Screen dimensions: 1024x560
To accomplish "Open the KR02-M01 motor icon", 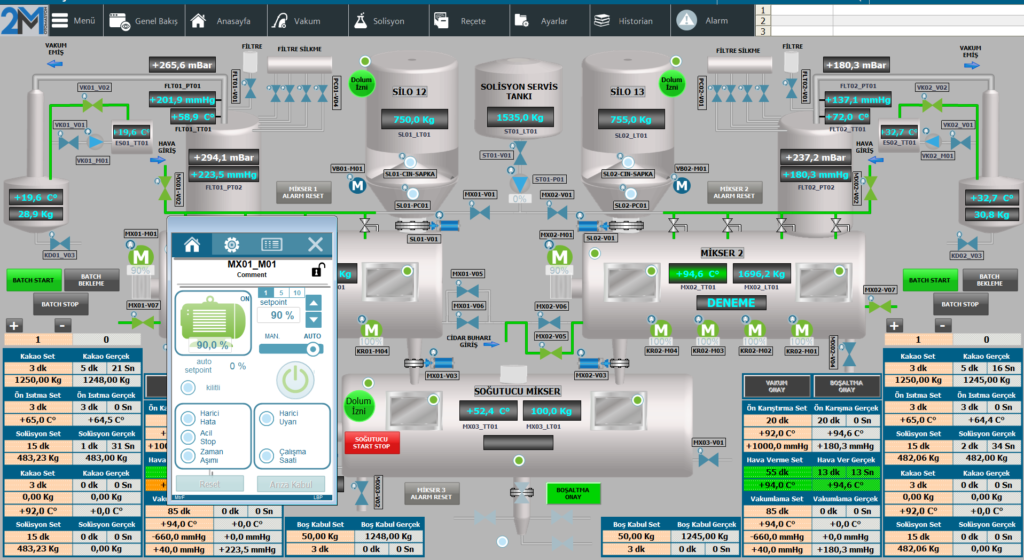I will pos(802,330).
